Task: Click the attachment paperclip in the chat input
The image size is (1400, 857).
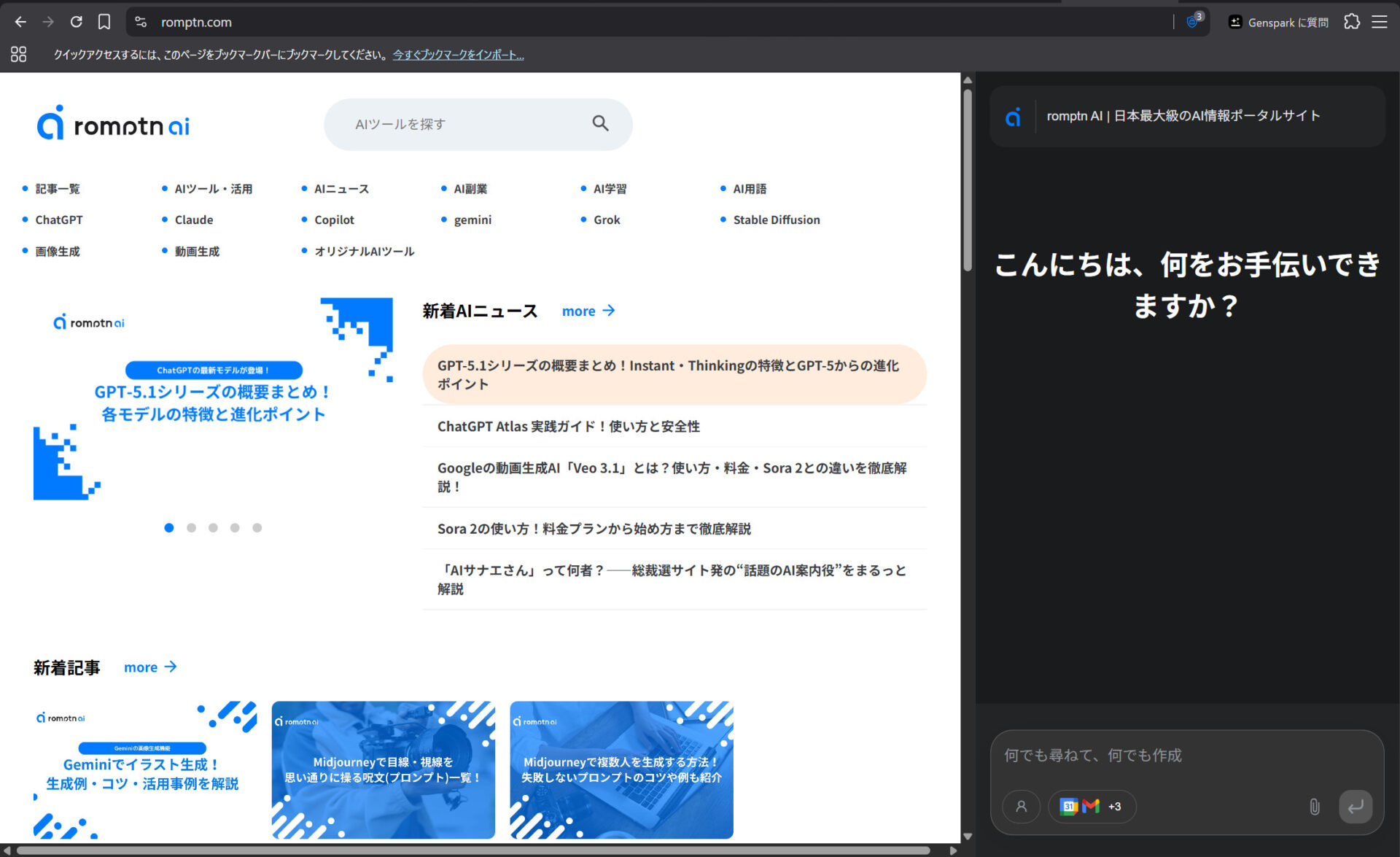Action: (x=1315, y=807)
